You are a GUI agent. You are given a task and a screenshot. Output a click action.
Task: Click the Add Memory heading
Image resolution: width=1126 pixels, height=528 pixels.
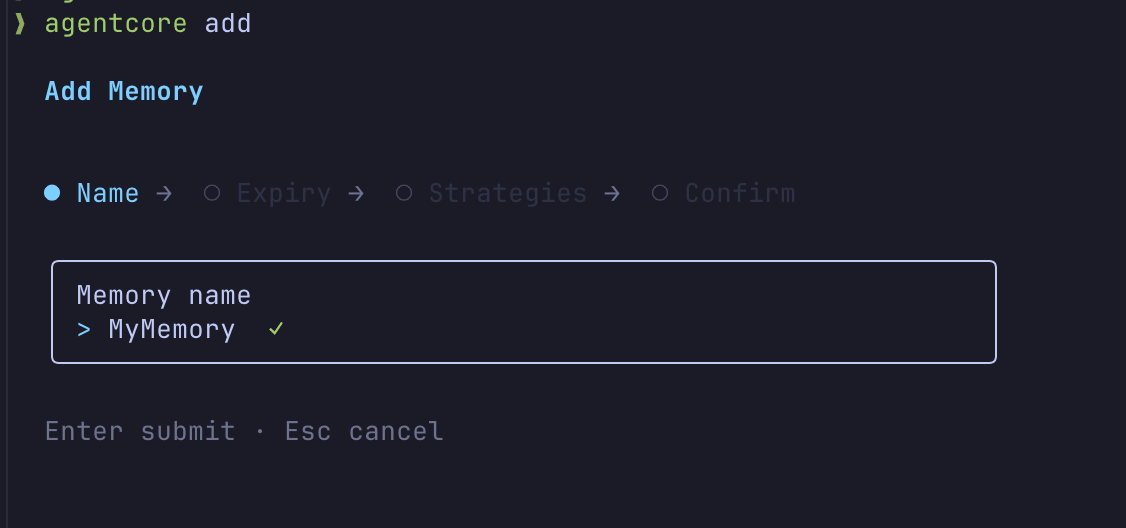coord(124,92)
